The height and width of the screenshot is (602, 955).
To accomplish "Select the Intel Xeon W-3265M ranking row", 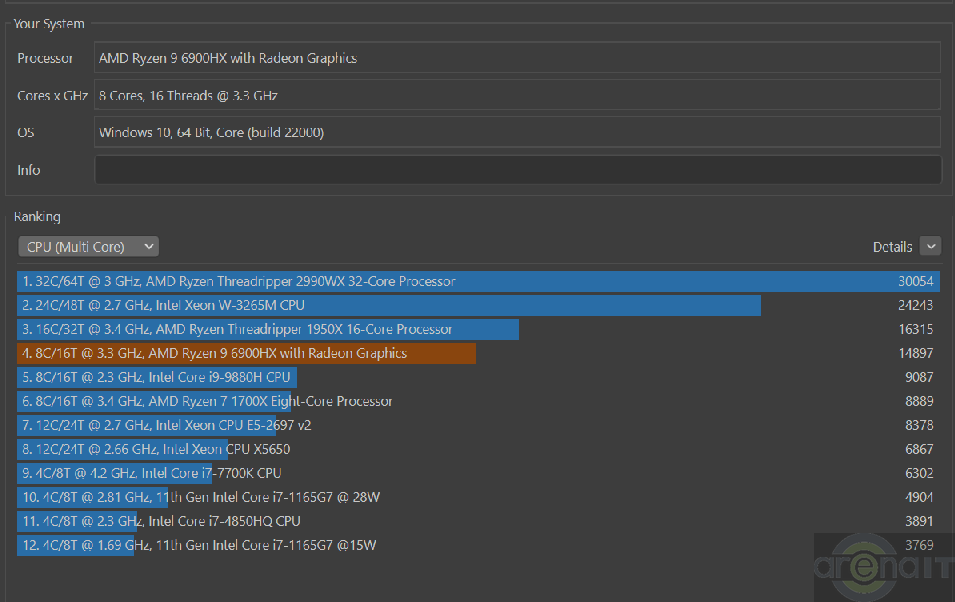I will coord(164,306).
